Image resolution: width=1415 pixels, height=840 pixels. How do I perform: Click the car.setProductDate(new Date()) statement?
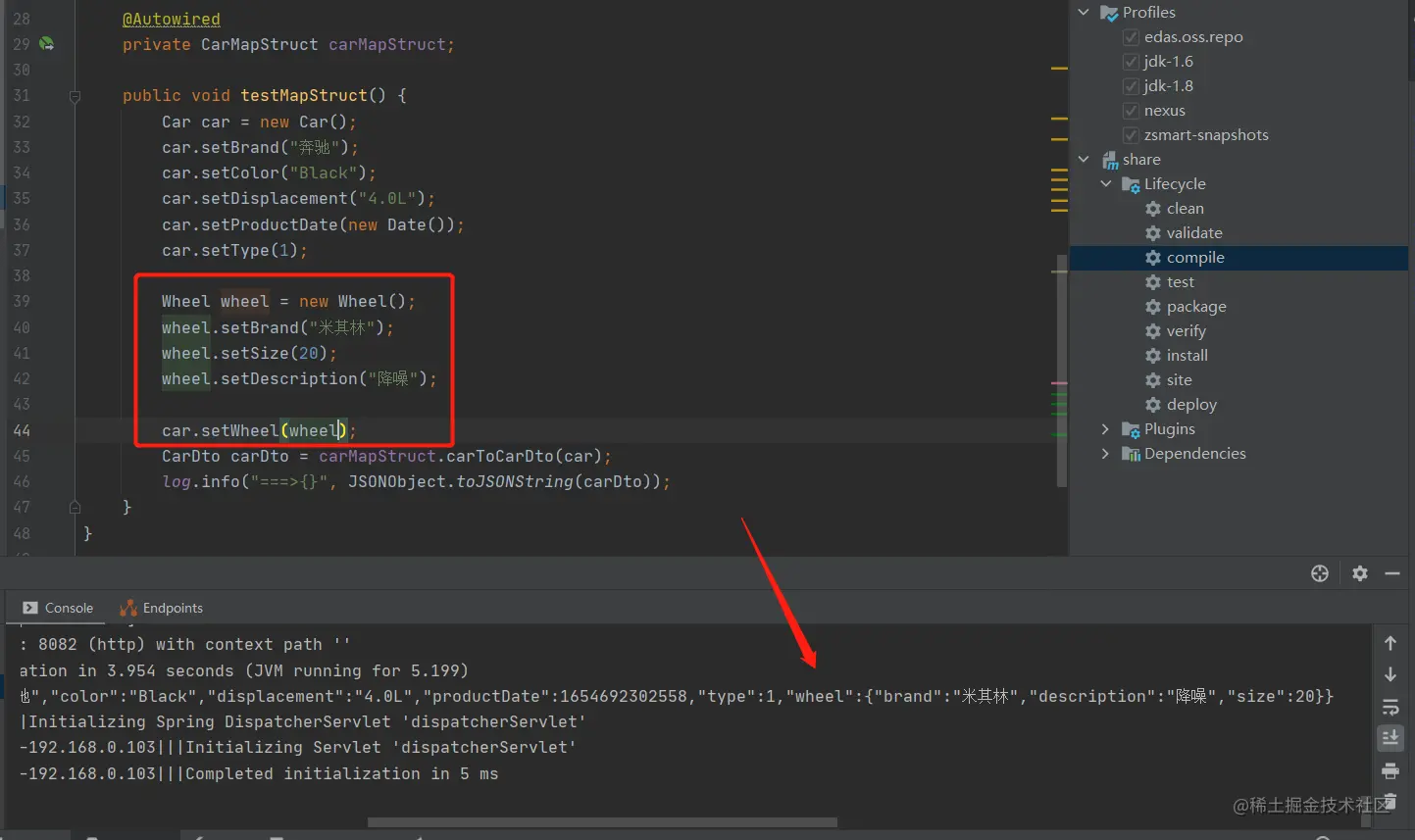314,225
